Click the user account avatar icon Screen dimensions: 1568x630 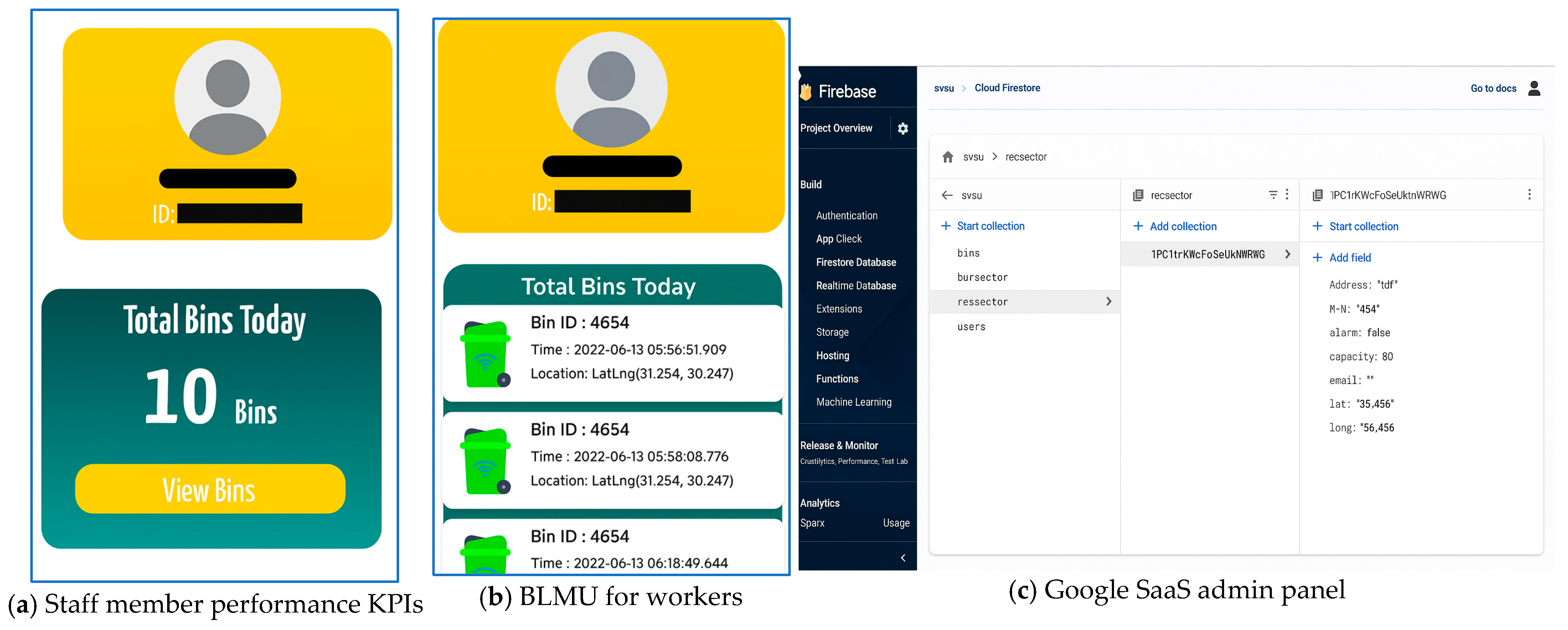pyautogui.click(x=1534, y=89)
